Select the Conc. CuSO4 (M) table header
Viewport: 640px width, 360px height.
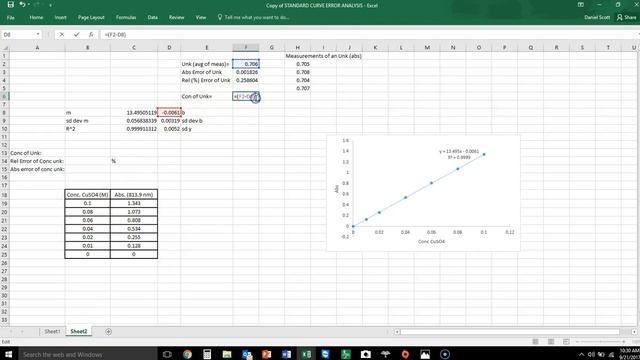87,195
